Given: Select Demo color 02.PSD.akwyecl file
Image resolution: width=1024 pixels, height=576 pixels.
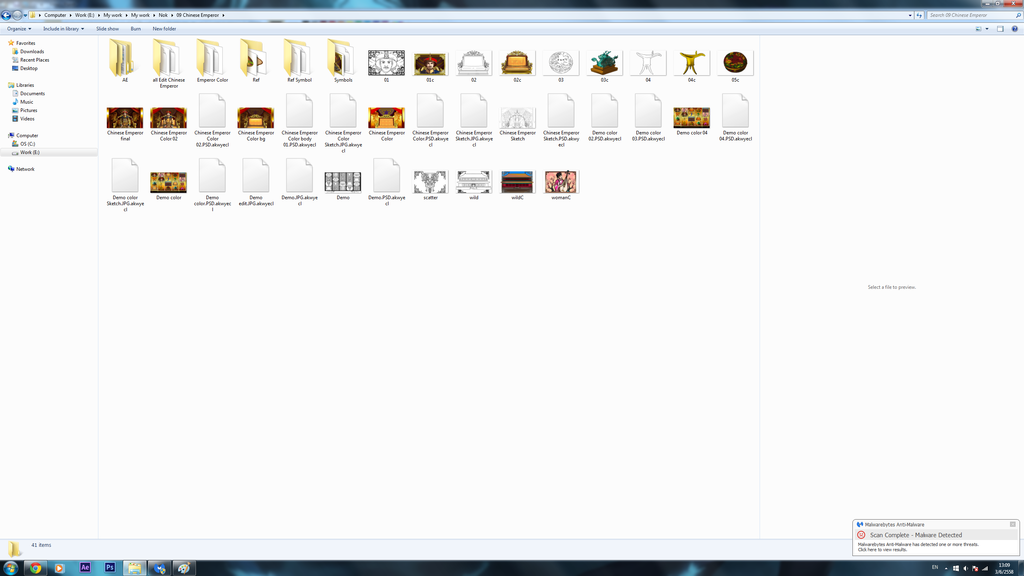Looking at the screenshot, I should pos(604,118).
